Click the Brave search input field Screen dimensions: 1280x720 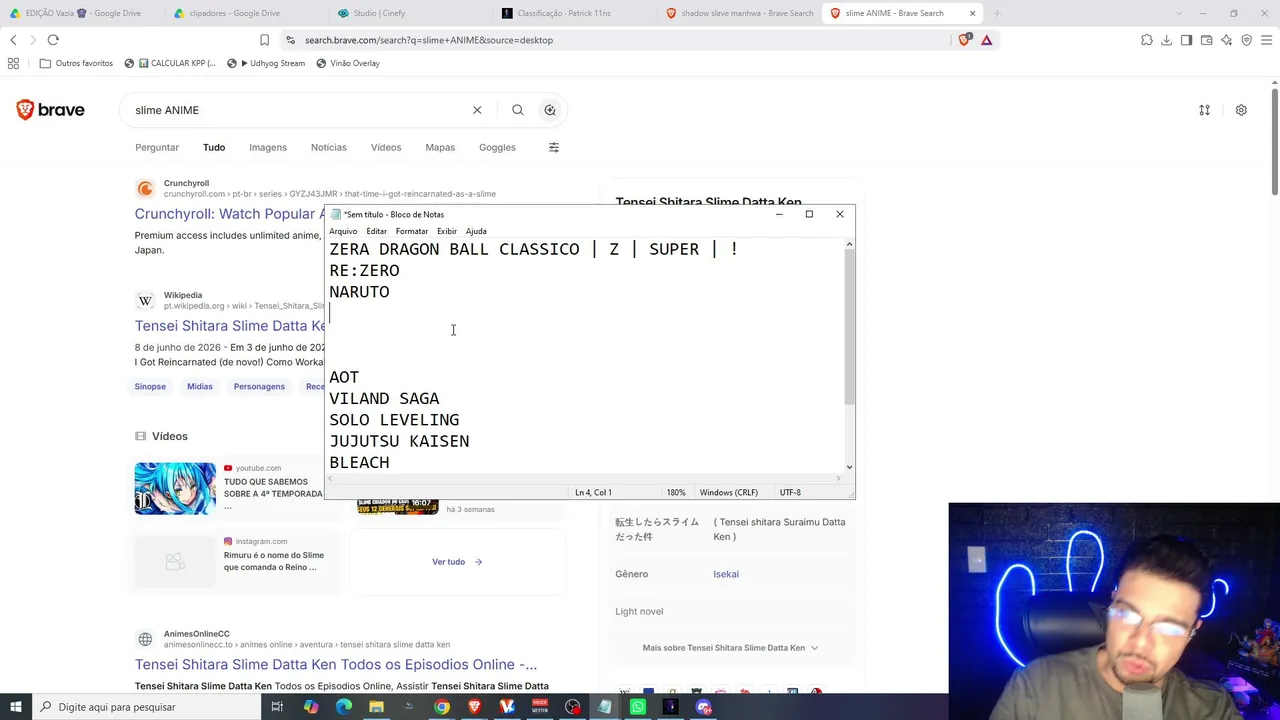(x=300, y=110)
